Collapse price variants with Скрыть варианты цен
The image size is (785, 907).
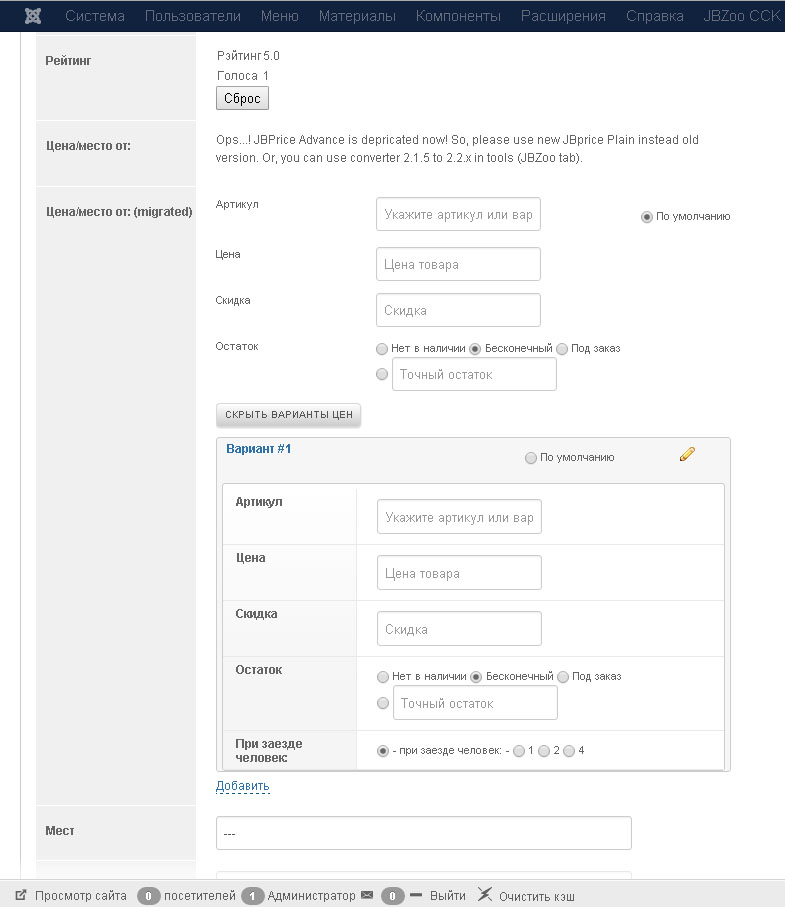288,415
